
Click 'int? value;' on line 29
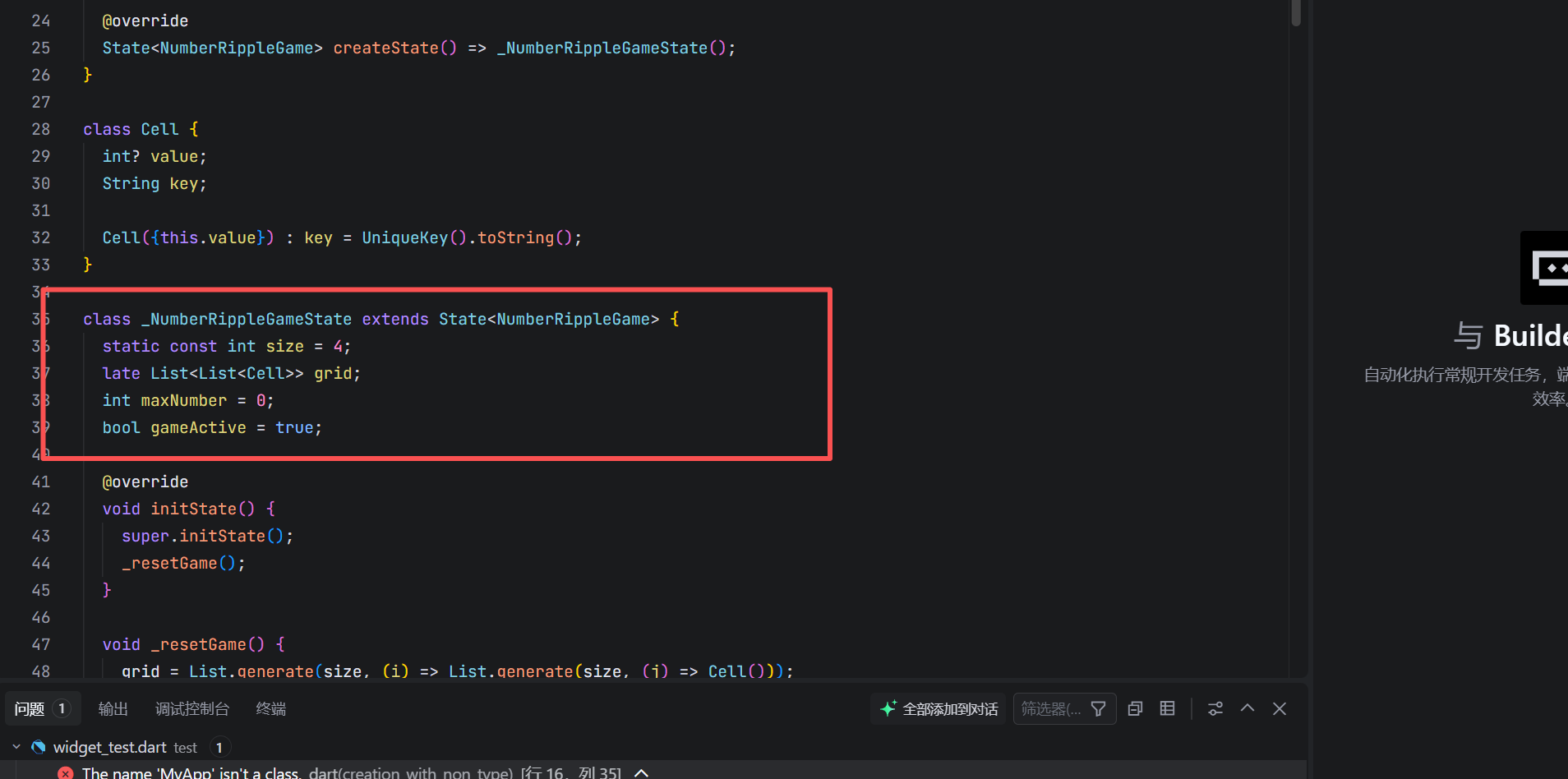pyautogui.click(x=154, y=156)
